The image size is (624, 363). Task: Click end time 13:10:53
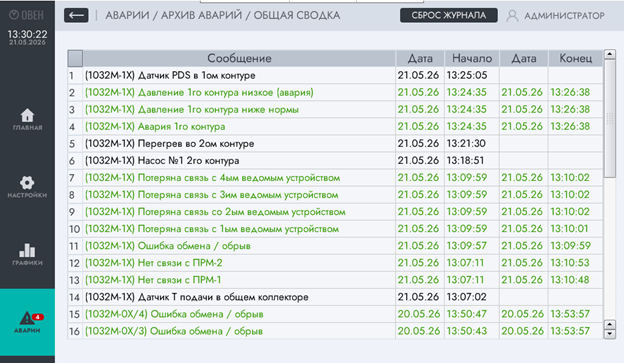(569, 263)
